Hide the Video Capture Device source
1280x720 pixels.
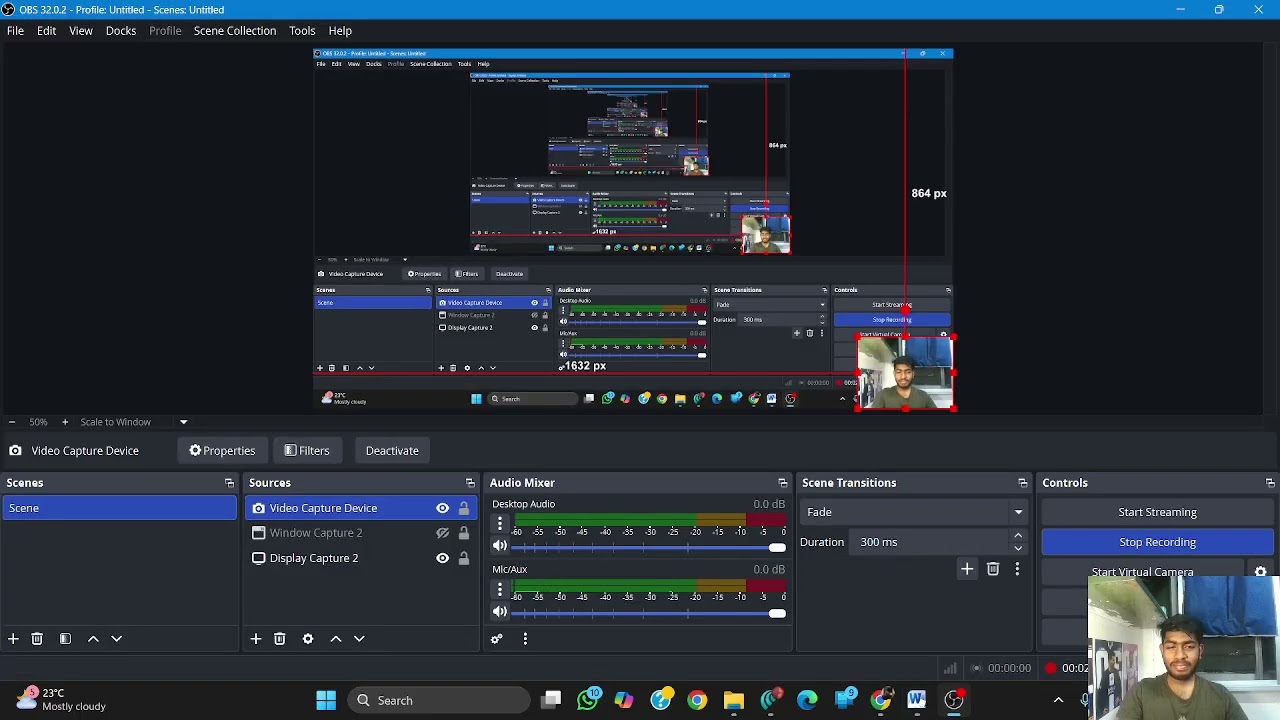coord(442,508)
